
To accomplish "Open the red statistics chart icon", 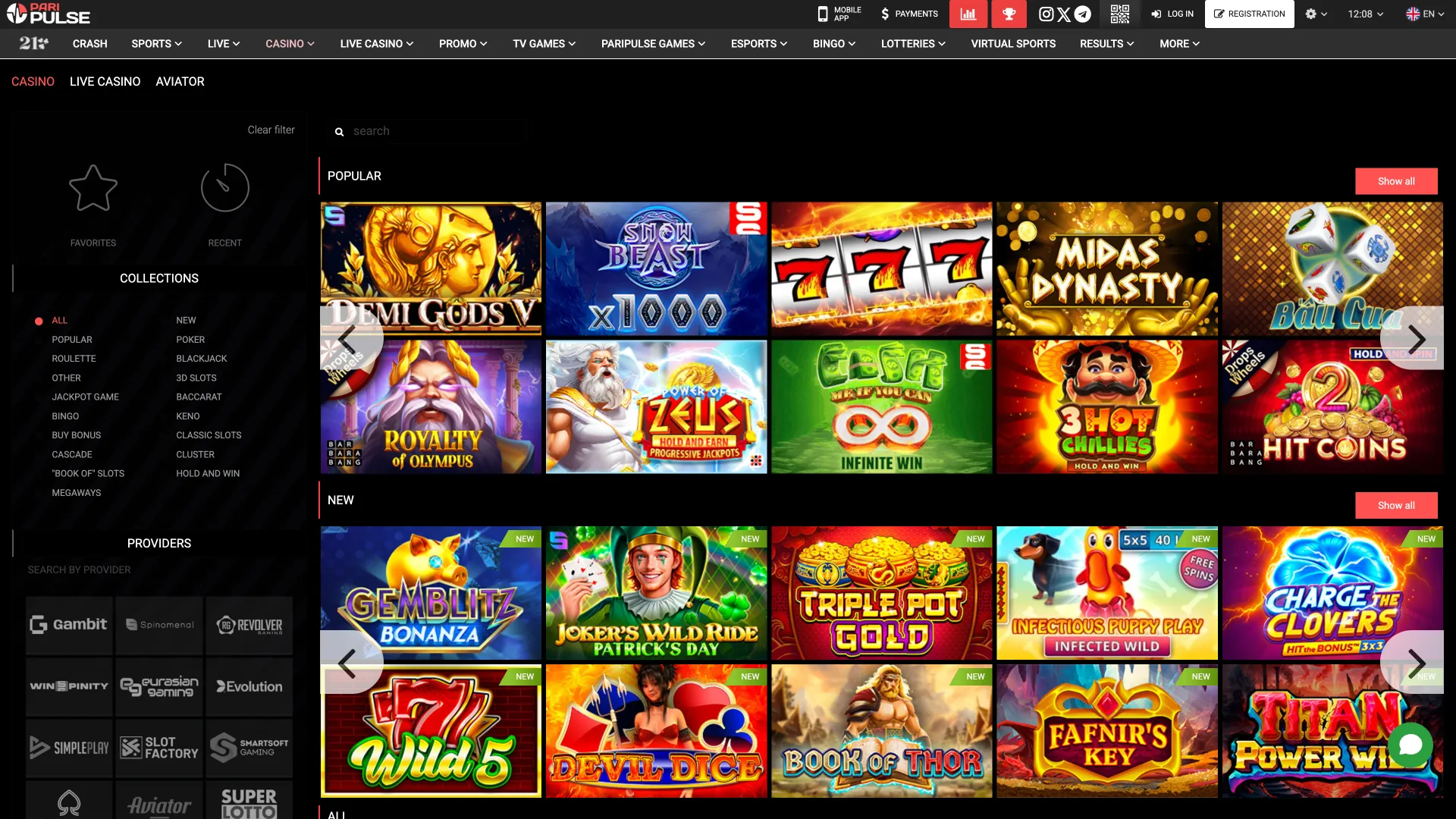I will (968, 14).
